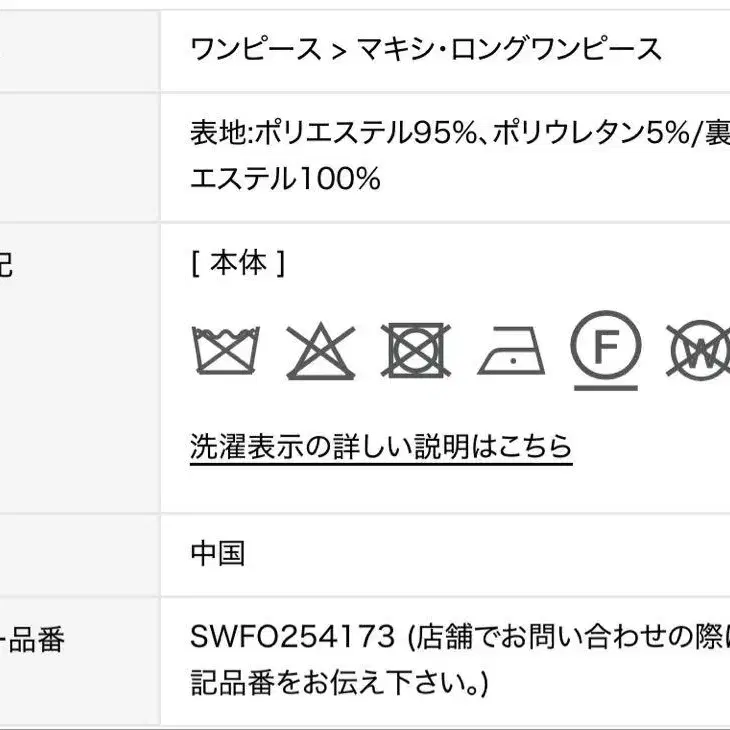Click the breadcrumb '>' separator
This screenshot has width=730, height=730.
point(338,49)
